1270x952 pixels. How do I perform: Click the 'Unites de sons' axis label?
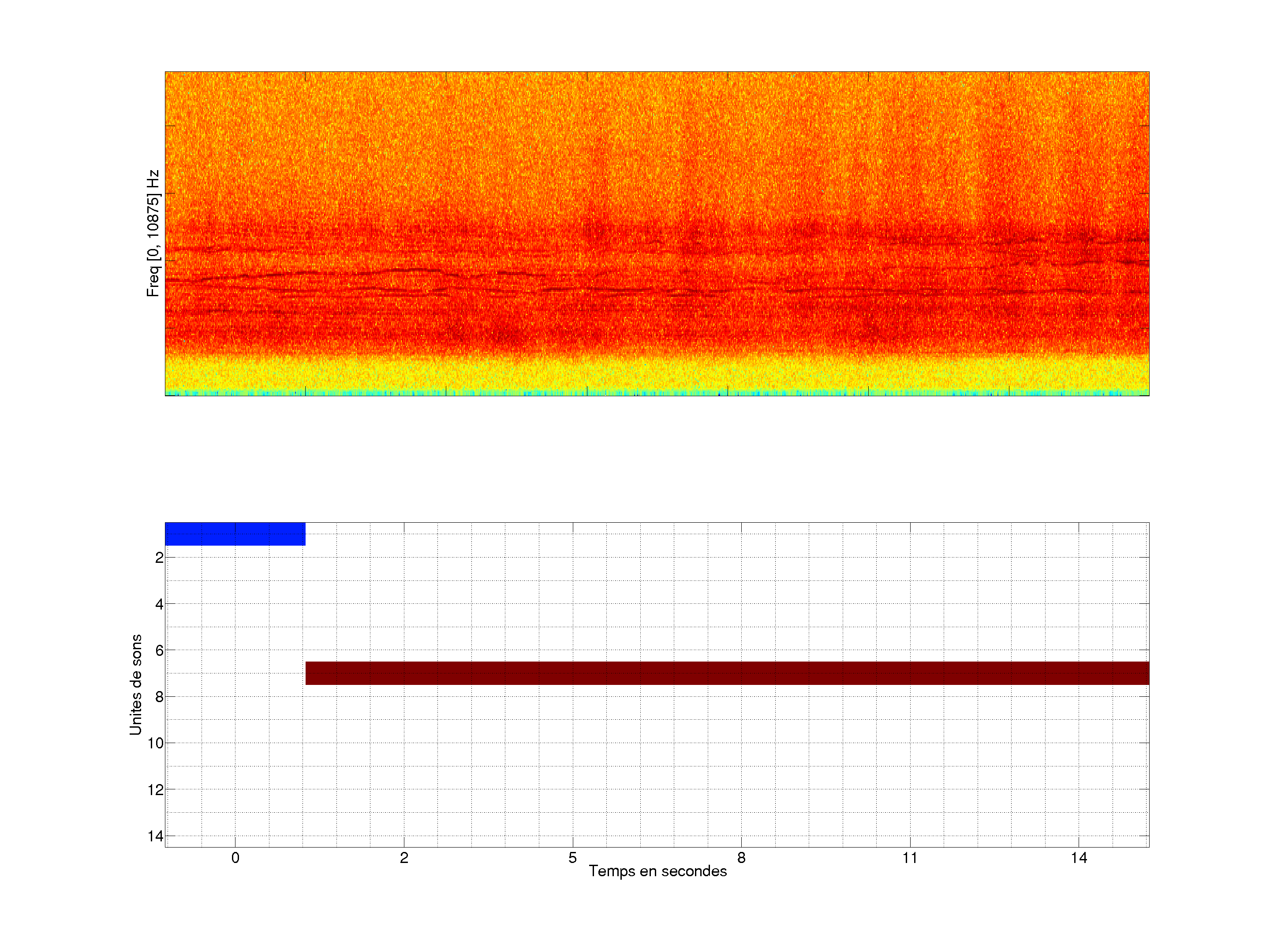coord(135,684)
